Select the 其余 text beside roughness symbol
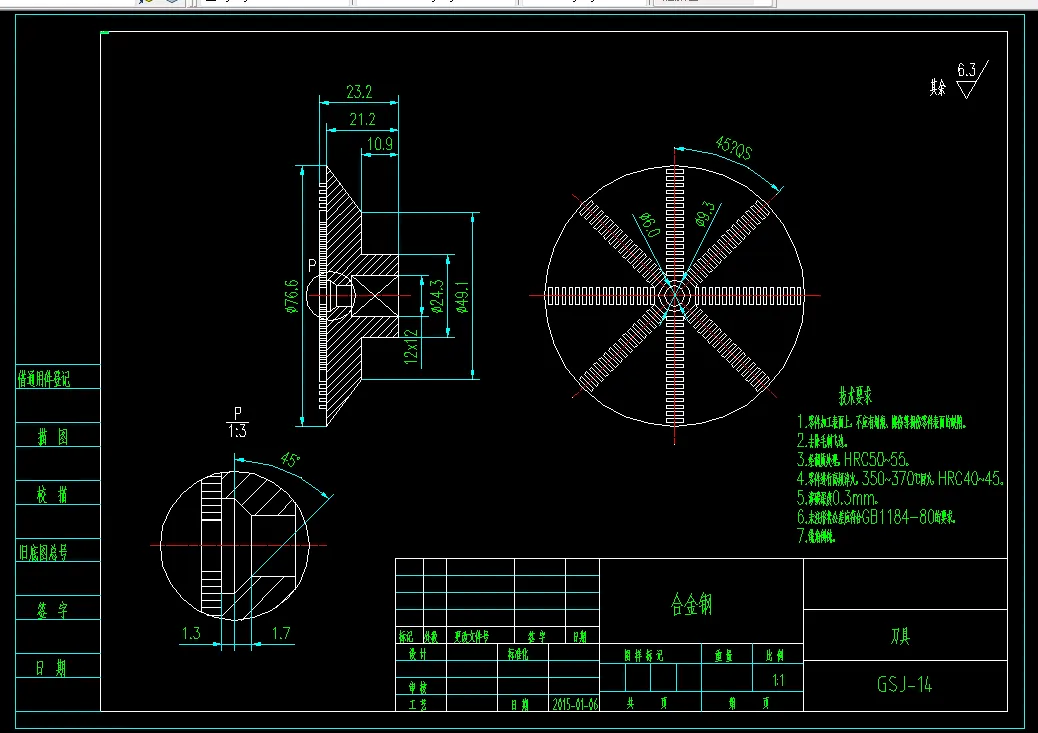This screenshot has width=1038, height=733. click(938, 87)
